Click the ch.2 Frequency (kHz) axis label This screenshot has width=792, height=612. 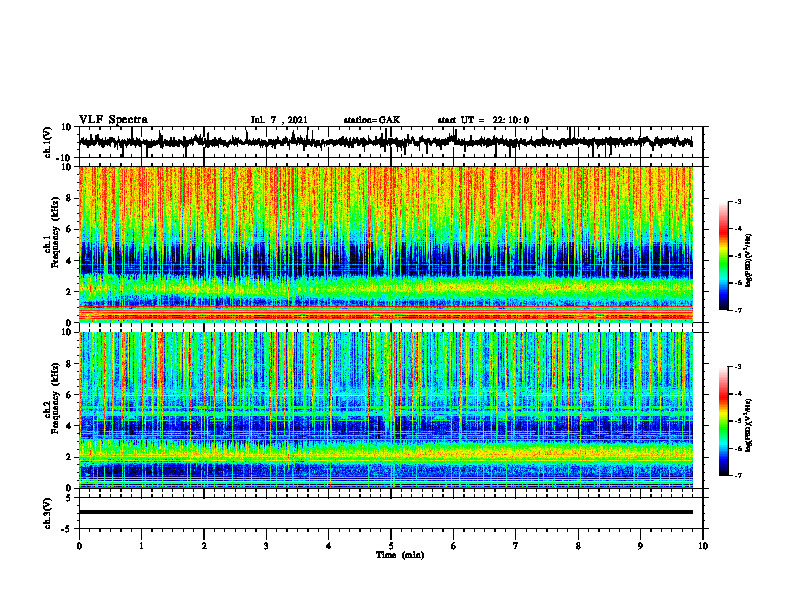pos(52,398)
